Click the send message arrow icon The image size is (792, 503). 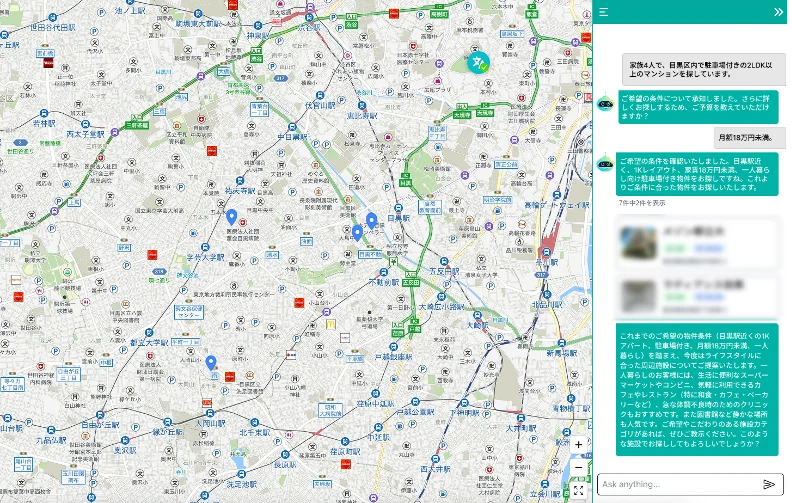tap(769, 484)
